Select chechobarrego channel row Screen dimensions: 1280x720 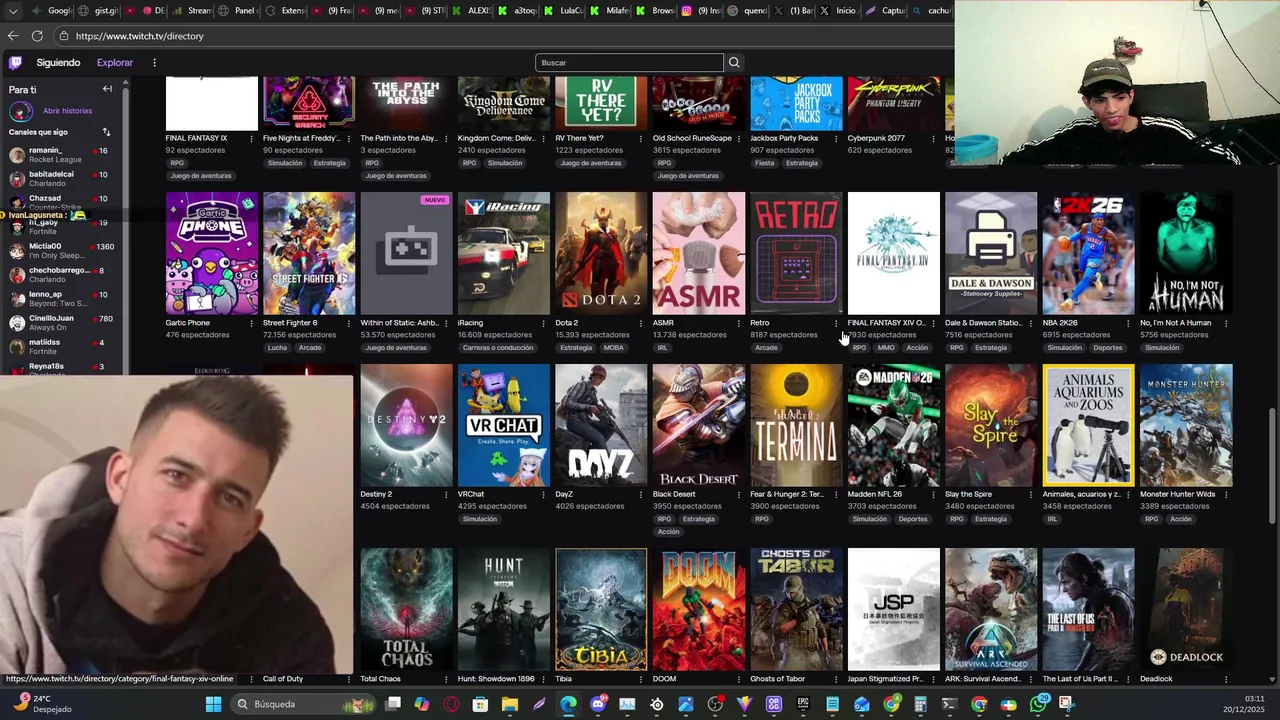tap(60, 275)
